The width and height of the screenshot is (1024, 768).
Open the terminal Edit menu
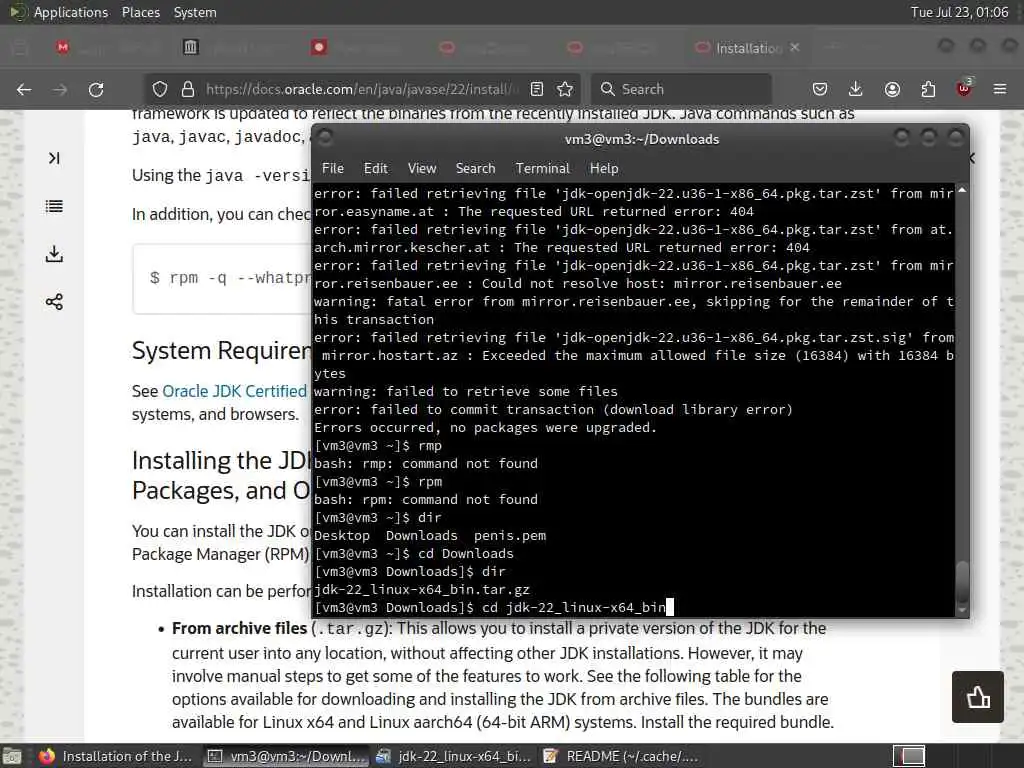point(376,168)
